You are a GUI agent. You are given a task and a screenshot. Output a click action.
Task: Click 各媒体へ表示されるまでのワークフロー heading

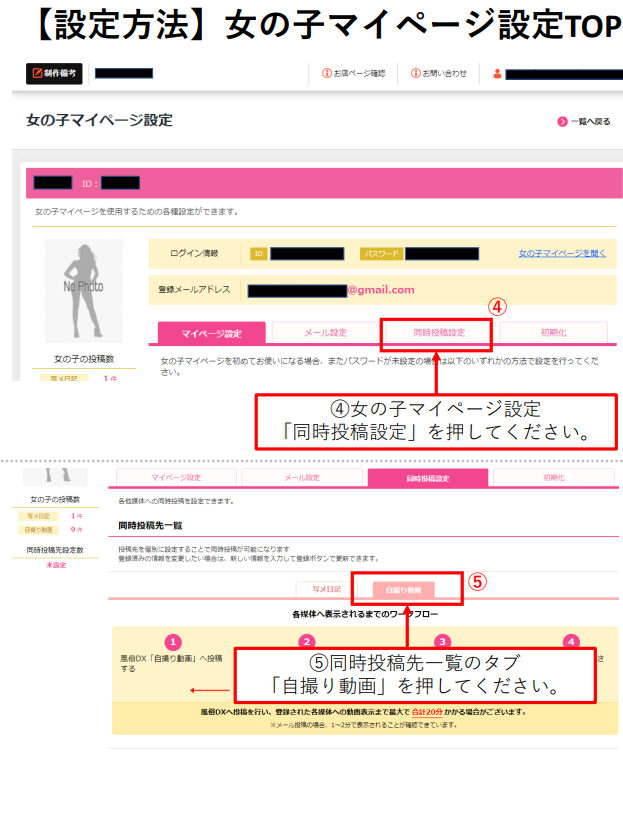[x=365, y=614]
